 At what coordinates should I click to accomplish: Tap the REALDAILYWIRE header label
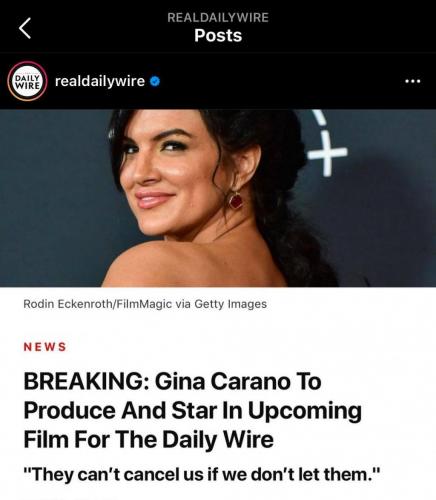click(218, 17)
